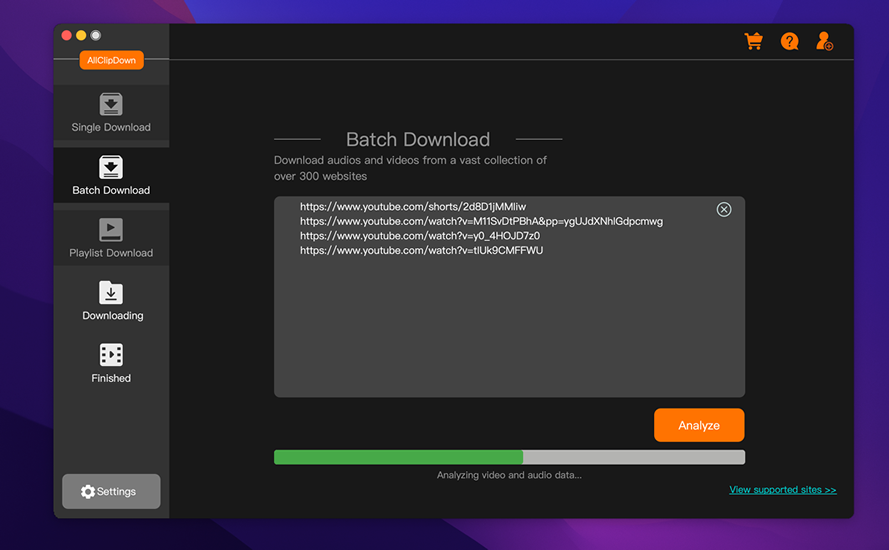This screenshot has width=889, height=550.
Task: Click the shopping cart icon
Action: point(754,41)
